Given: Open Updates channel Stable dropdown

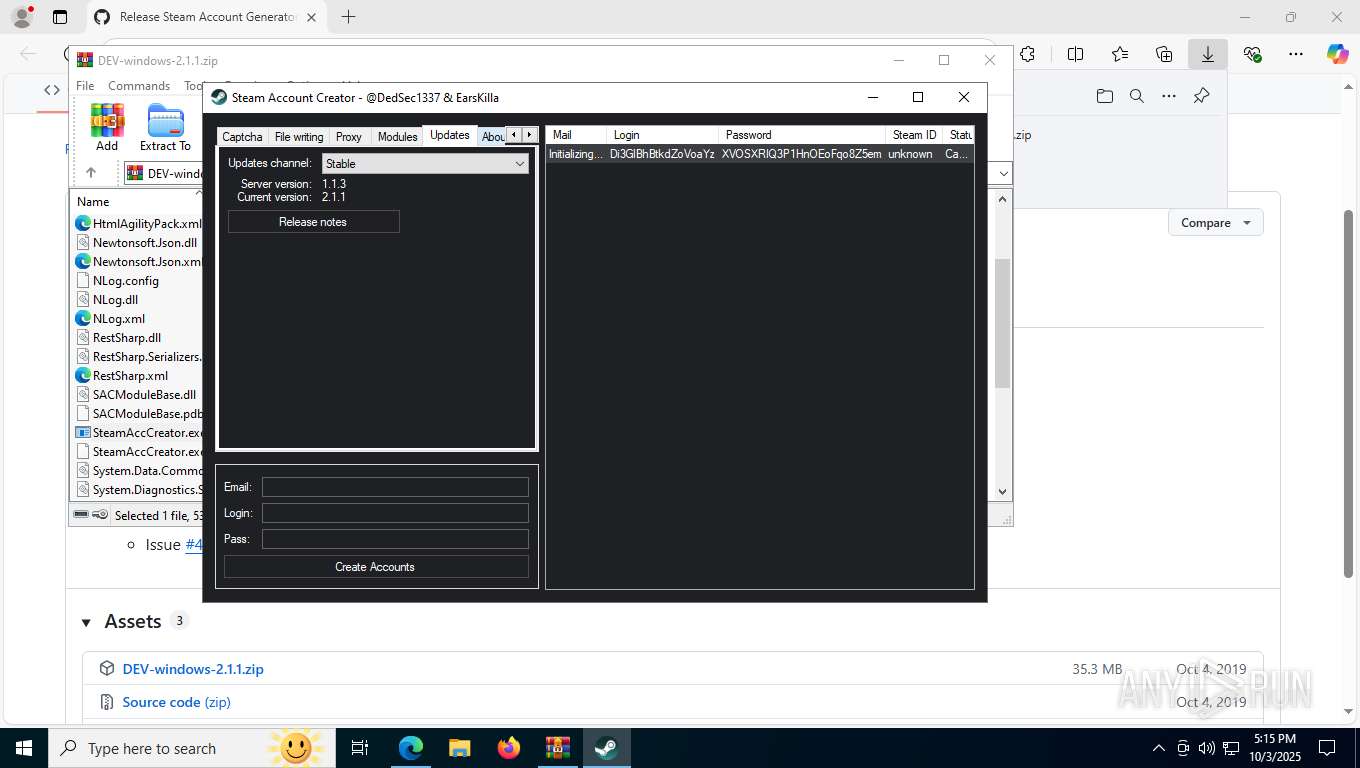Looking at the screenshot, I should pos(425,164).
